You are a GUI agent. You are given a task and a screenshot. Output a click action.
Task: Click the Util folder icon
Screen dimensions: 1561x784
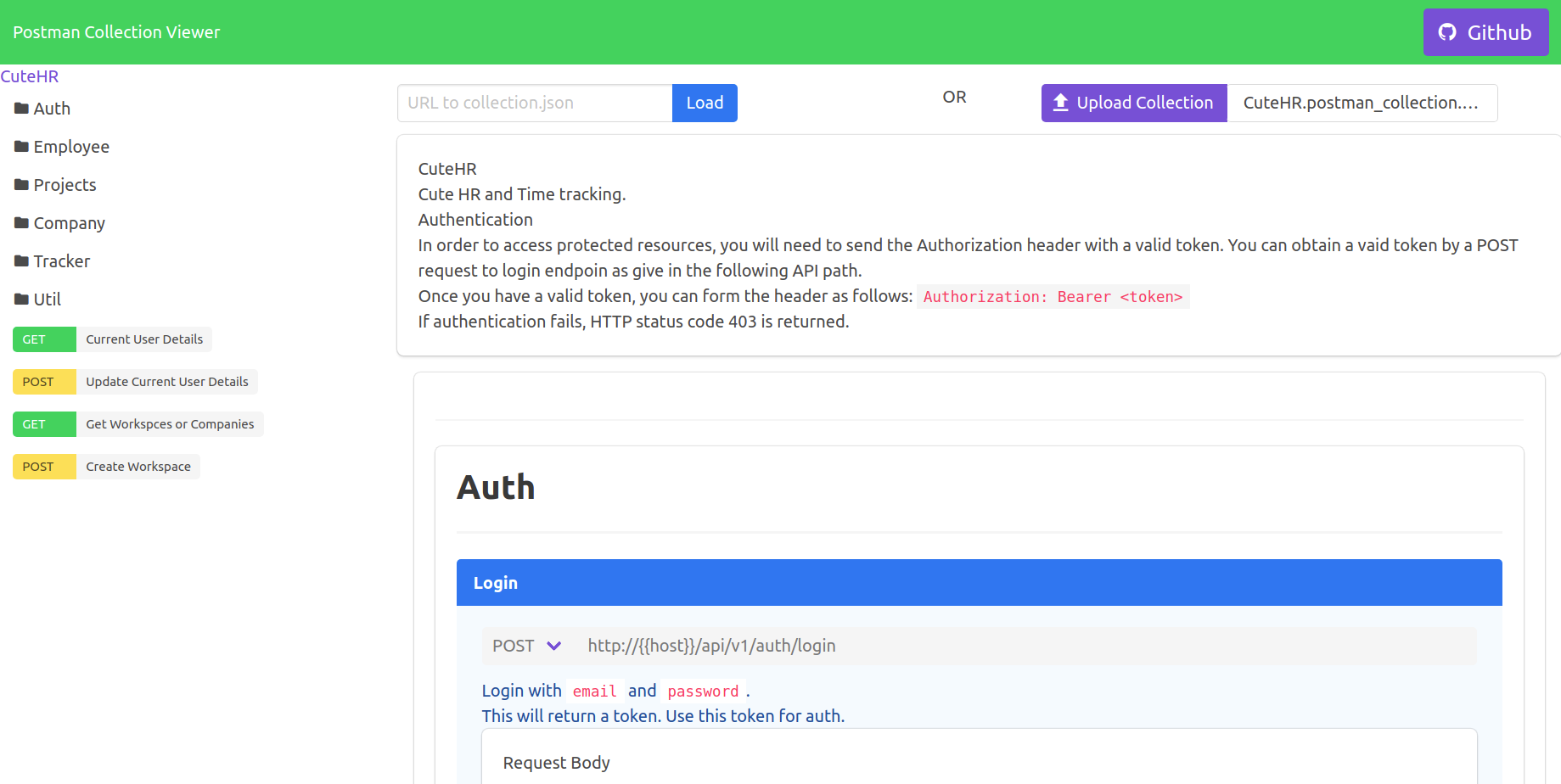[22, 300]
